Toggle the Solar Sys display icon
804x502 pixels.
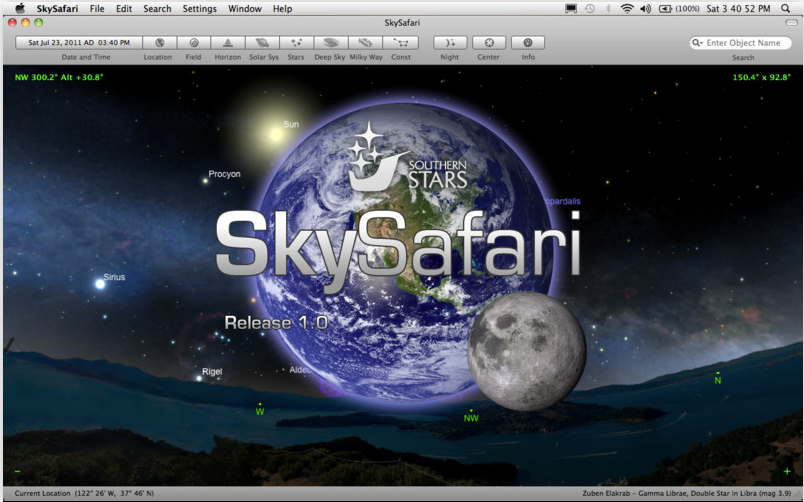click(x=263, y=43)
